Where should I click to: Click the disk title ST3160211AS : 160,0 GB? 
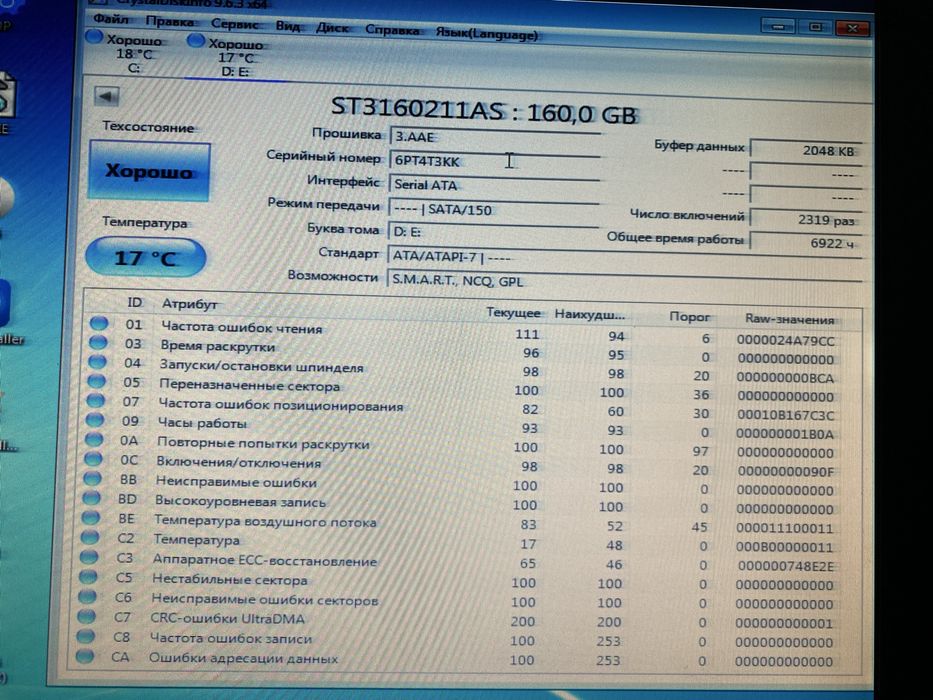click(483, 110)
